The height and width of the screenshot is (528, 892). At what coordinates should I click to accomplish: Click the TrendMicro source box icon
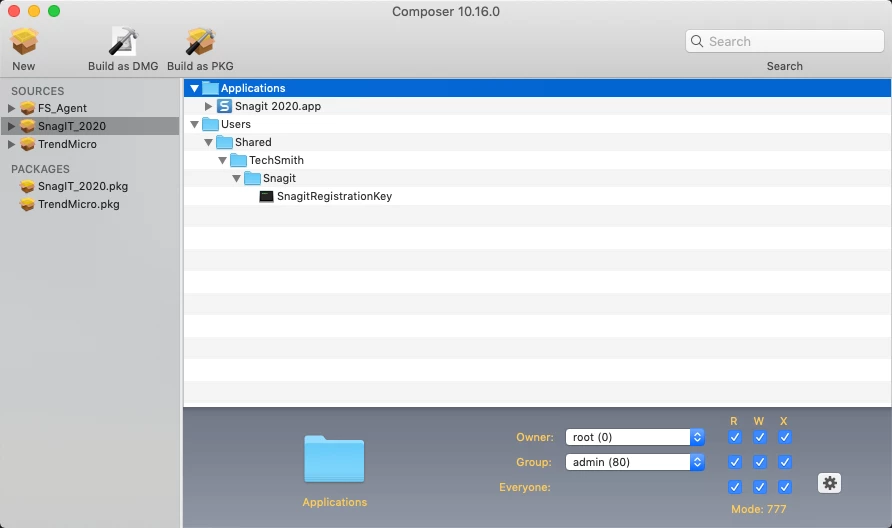tap(27, 145)
